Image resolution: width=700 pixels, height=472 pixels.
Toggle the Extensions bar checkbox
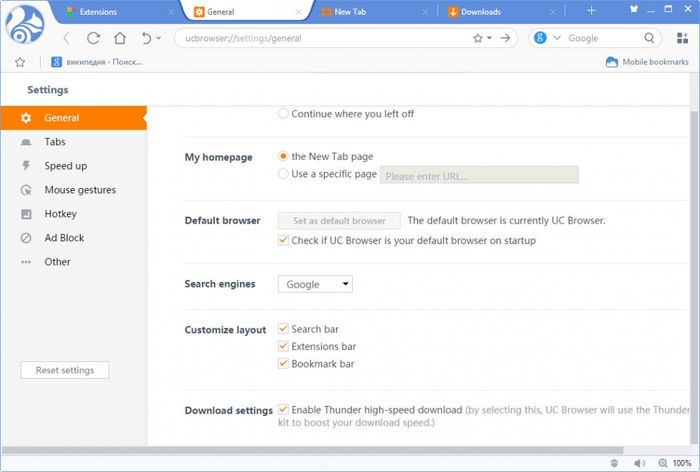[283, 346]
